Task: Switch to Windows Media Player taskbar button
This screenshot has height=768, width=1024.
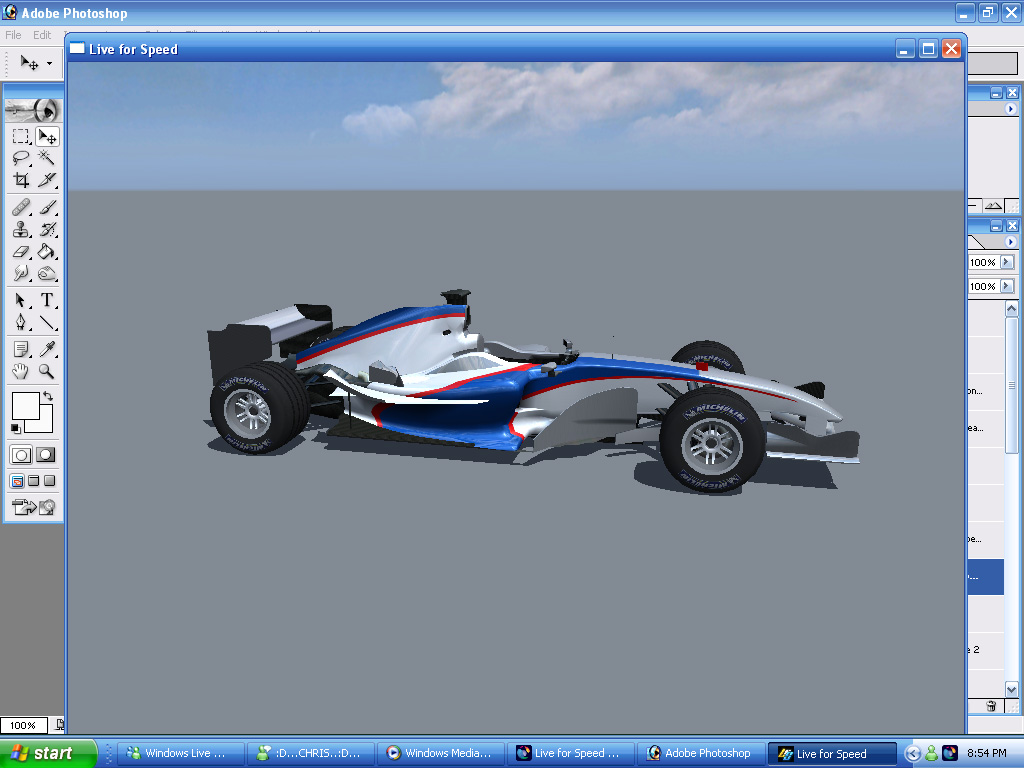Action: 441,753
